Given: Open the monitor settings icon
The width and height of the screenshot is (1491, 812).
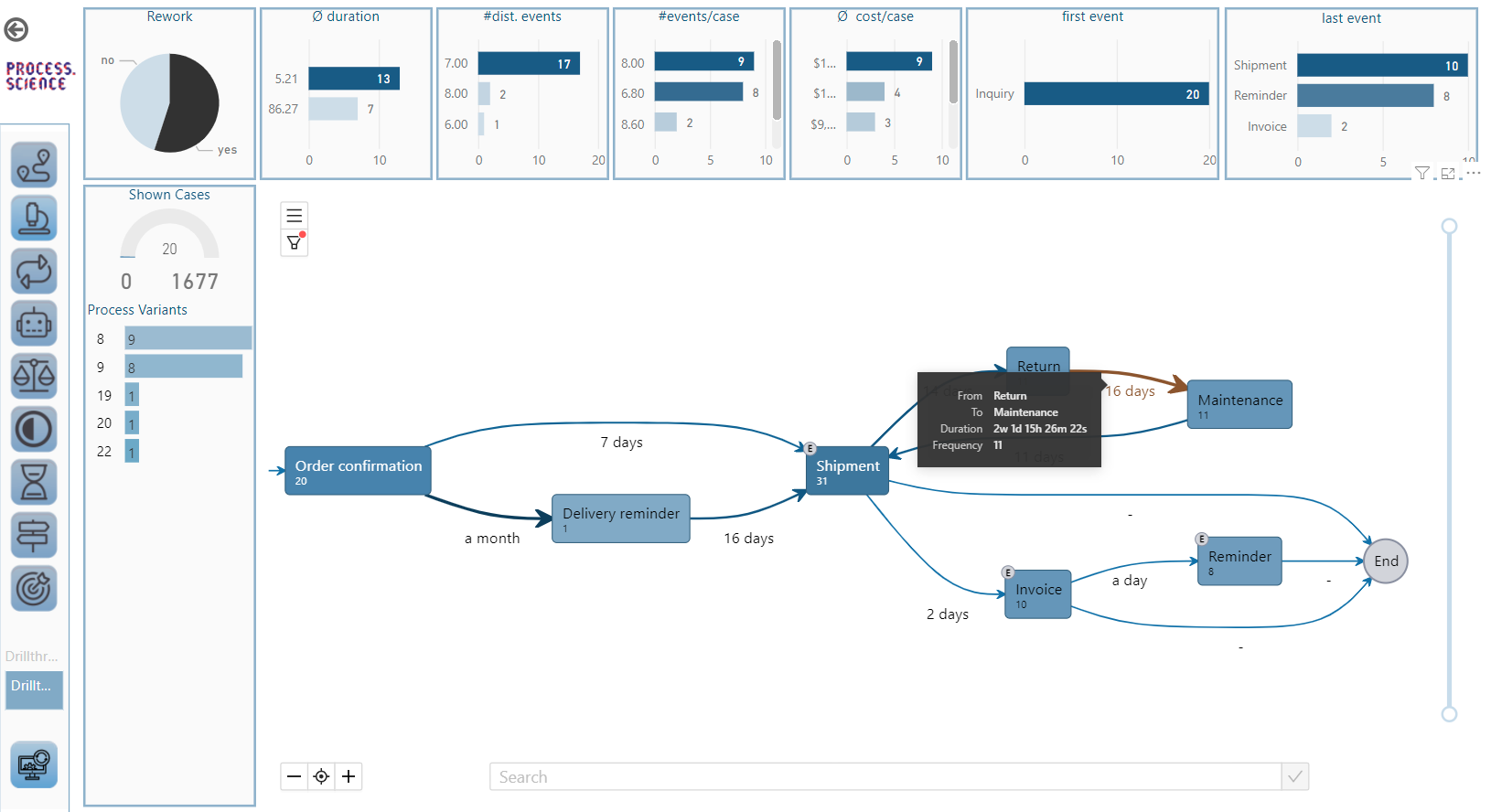Looking at the screenshot, I should pos(34,764).
